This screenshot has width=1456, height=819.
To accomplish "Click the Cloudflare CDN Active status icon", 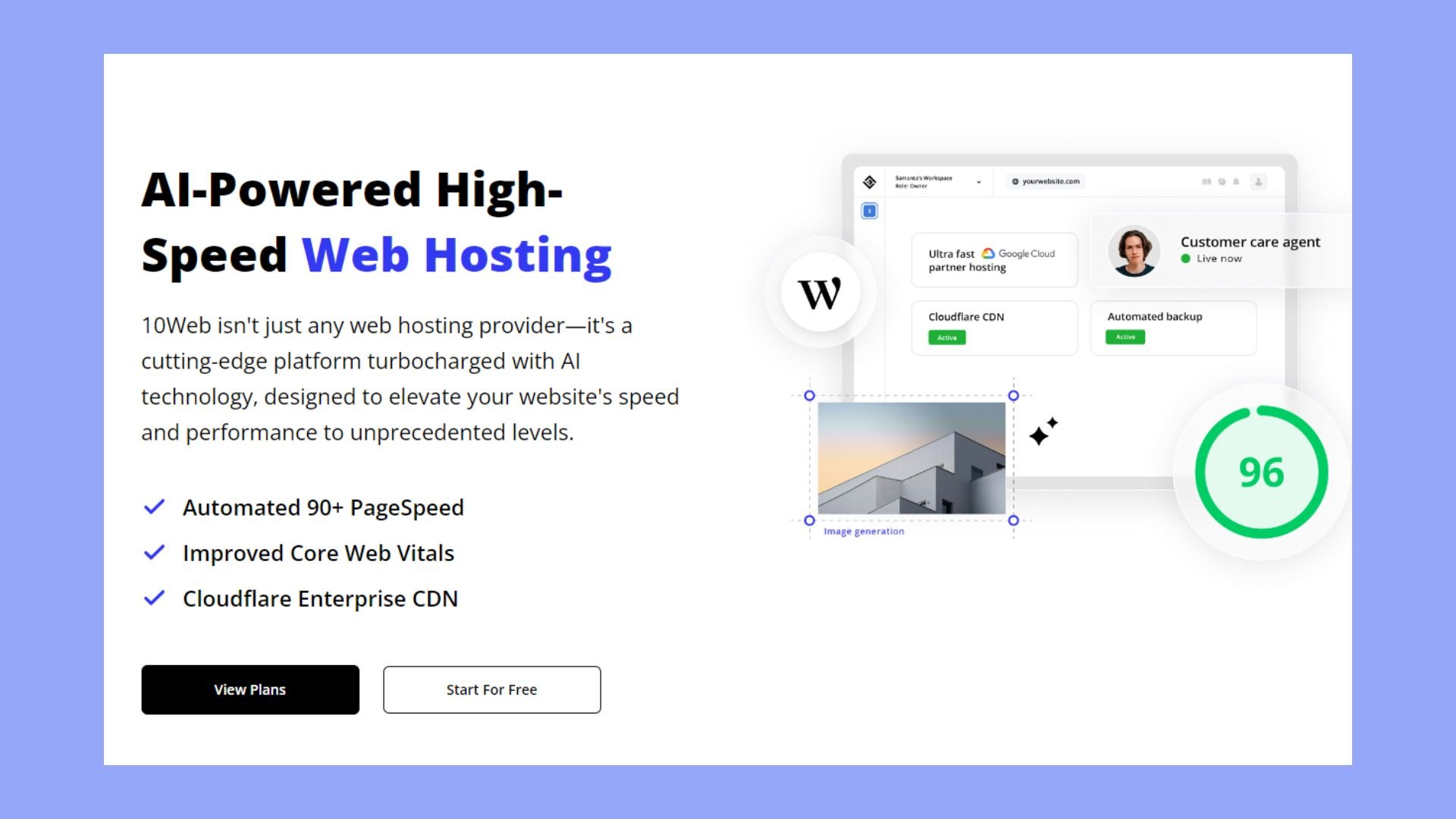I will pyautogui.click(x=946, y=337).
